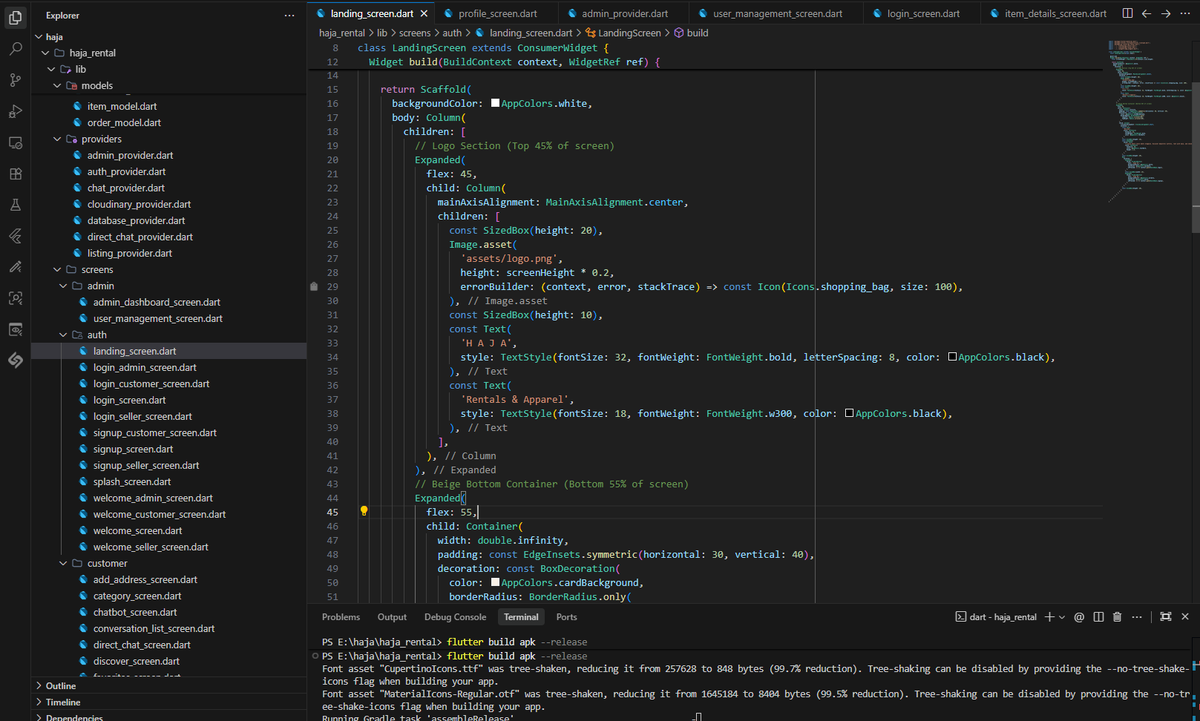This screenshot has height=721, width=1200.
Task: Click the @ icon in terminal toolbar
Action: click(1080, 617)
